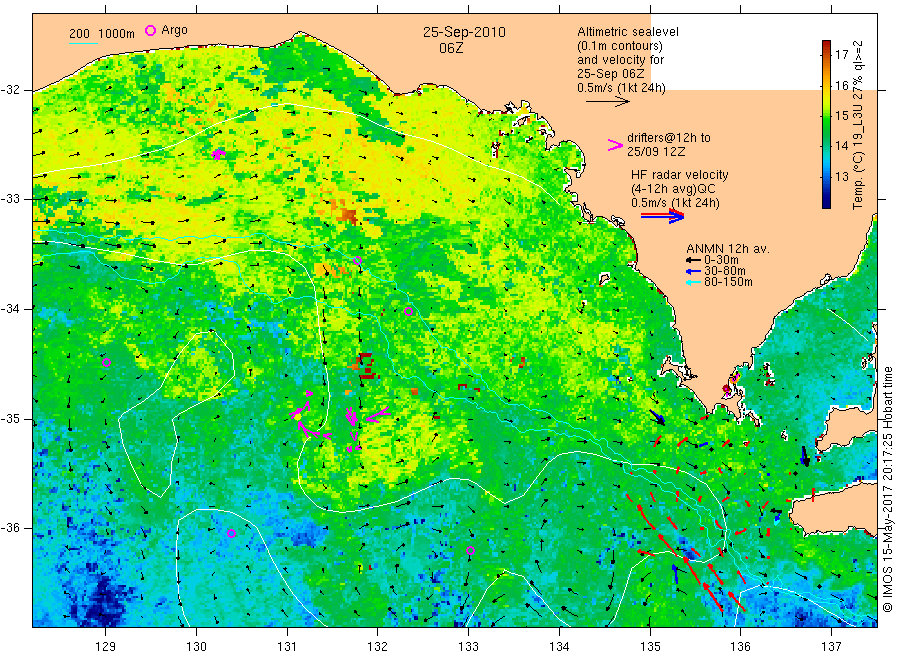Click the cyan isobath line sample under 200
Image resolution: width=900 pixels, height=660 pixels.
pyautogui.click(x=83, y=43)
